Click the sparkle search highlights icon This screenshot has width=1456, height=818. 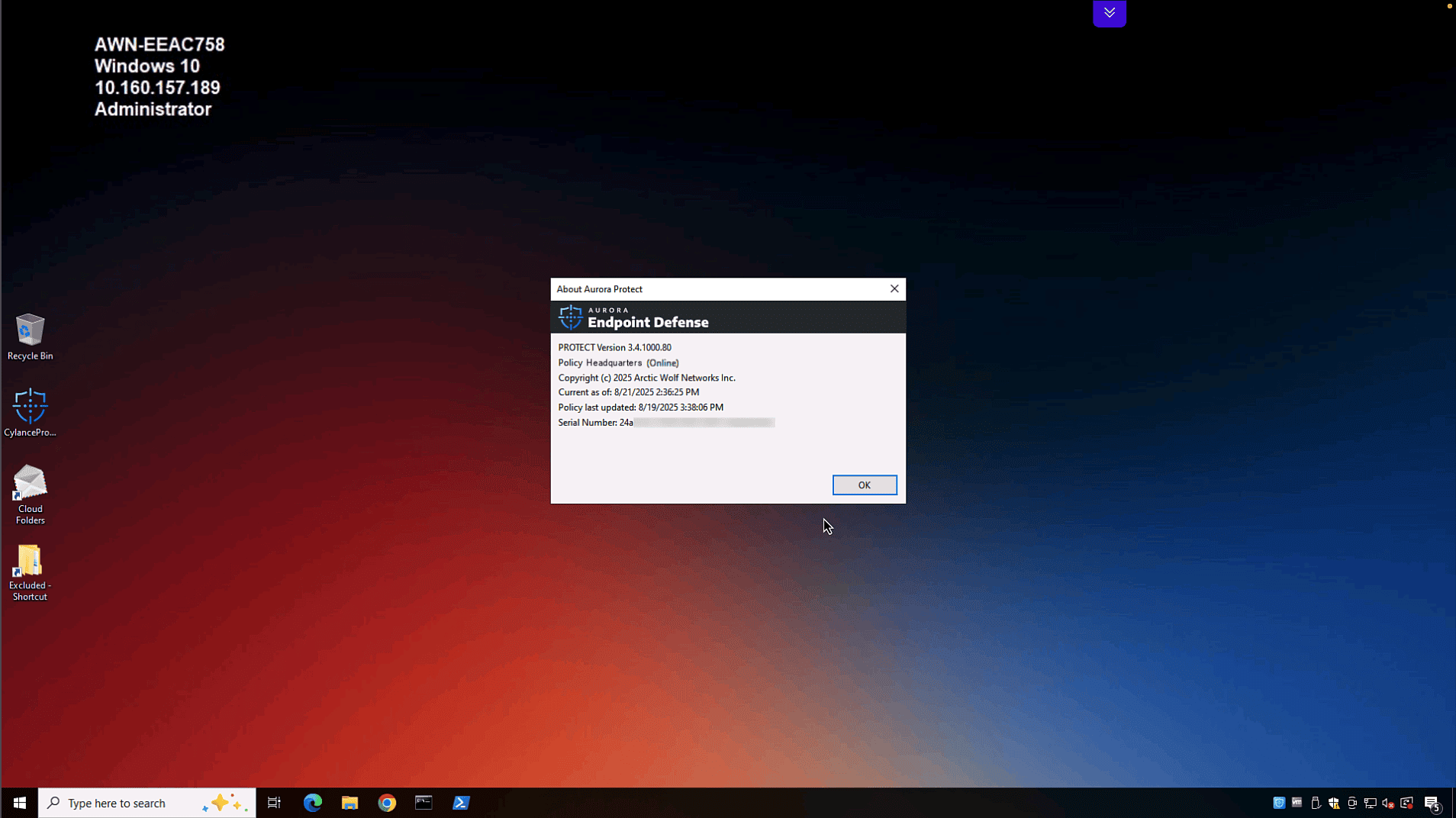click(226, 803)
